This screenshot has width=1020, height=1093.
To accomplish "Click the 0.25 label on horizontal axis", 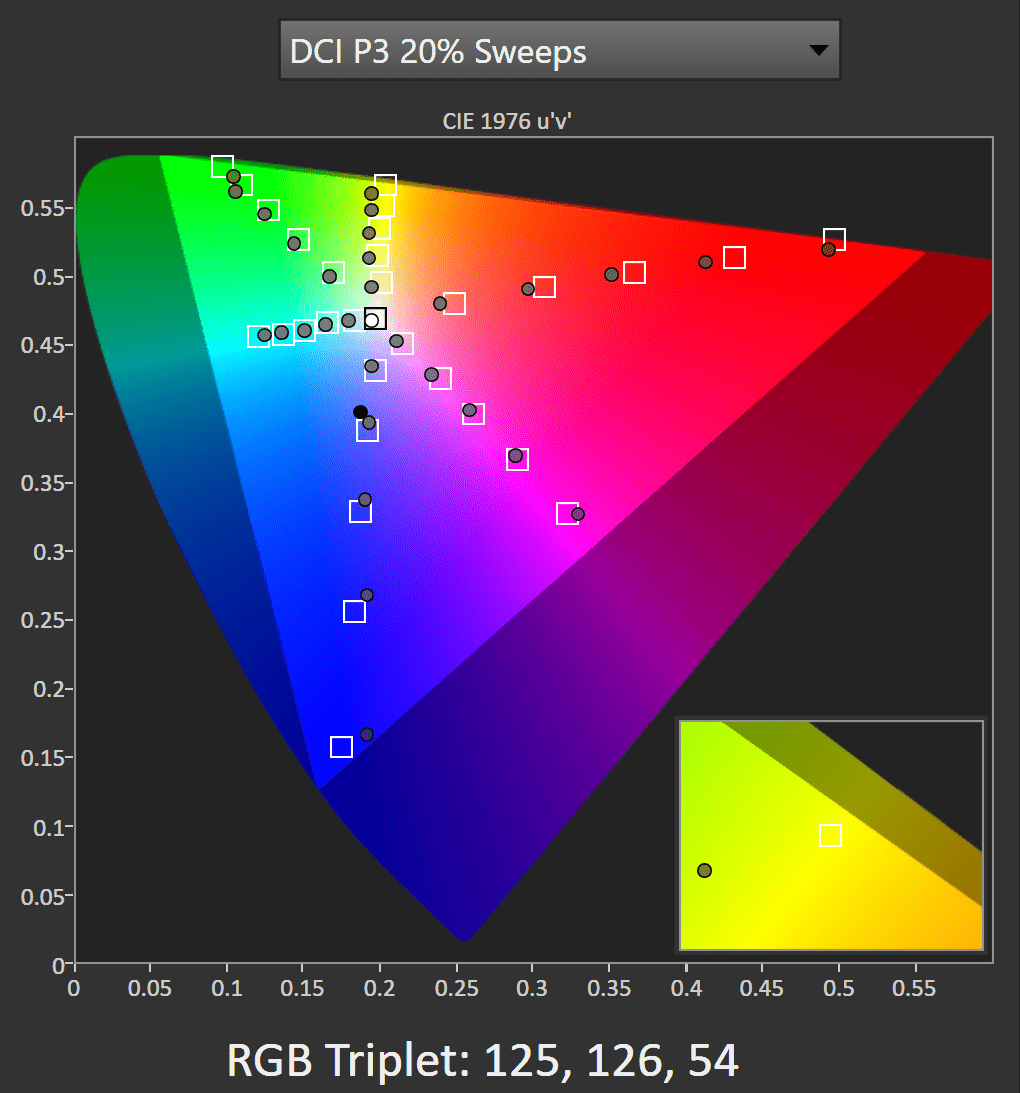I will tap(456, 988).
